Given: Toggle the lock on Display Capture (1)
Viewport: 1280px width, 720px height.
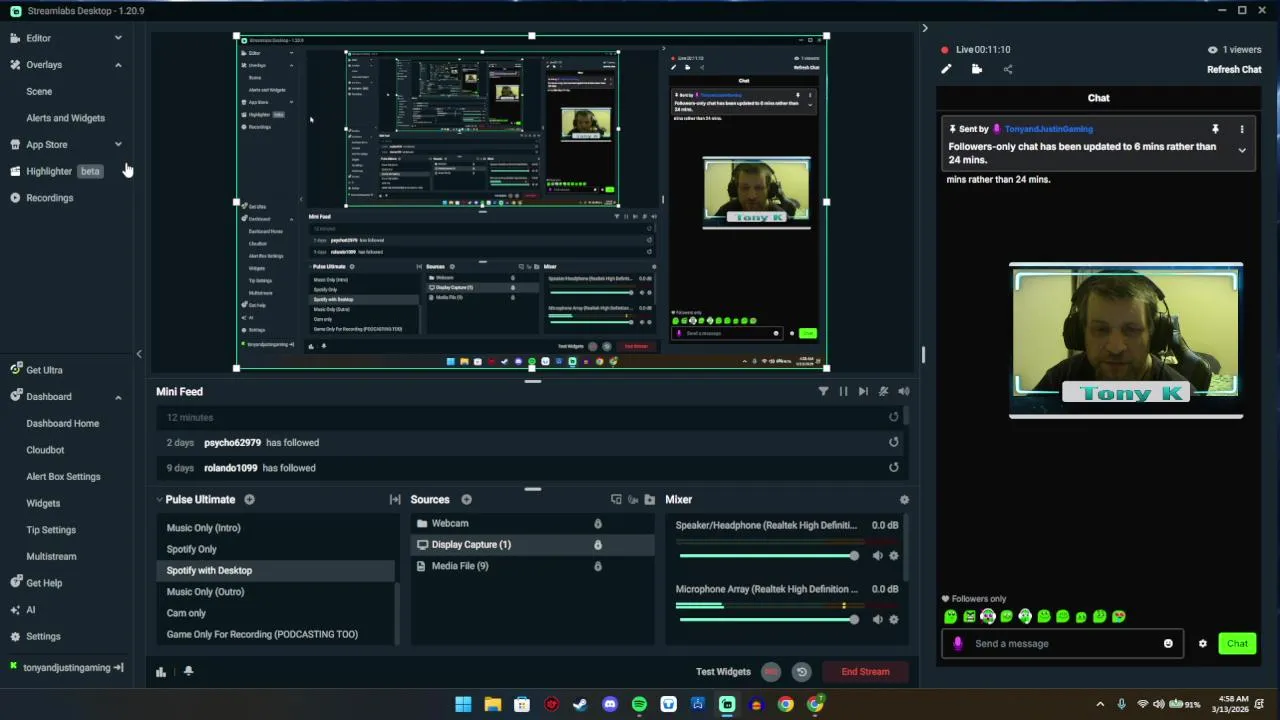Looking at the screenshot, I should (598, 545).
